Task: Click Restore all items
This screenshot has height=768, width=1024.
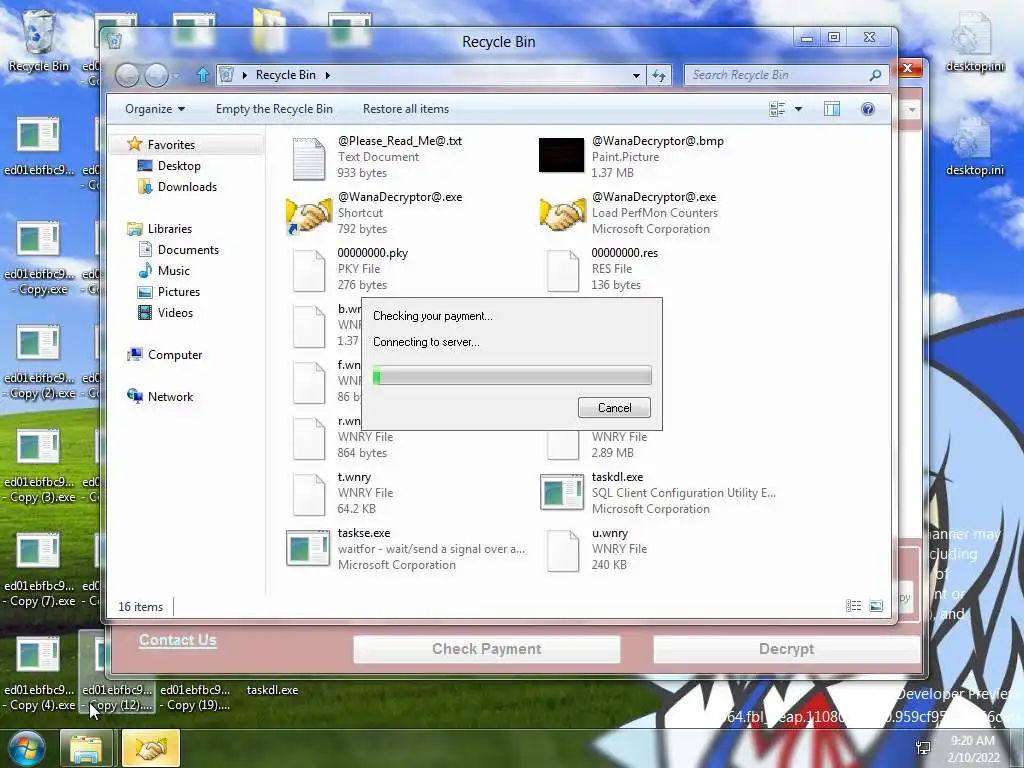Action: (406, 109)
